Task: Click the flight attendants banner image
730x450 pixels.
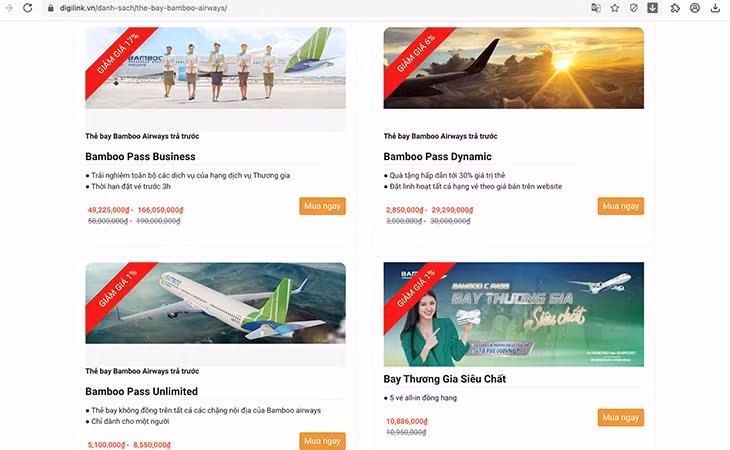Action: click(x=215, y=68)
